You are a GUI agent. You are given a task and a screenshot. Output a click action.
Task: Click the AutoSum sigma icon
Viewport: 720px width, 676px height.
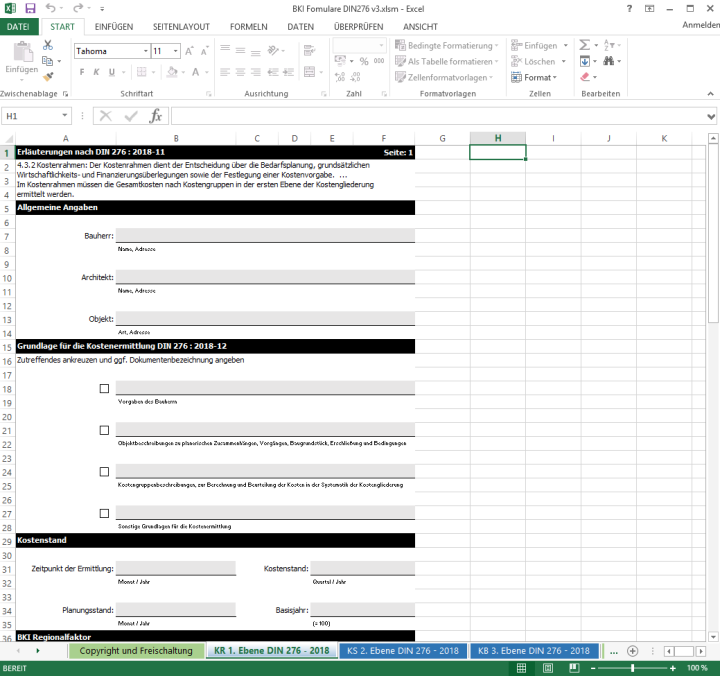tap(585, 45)
